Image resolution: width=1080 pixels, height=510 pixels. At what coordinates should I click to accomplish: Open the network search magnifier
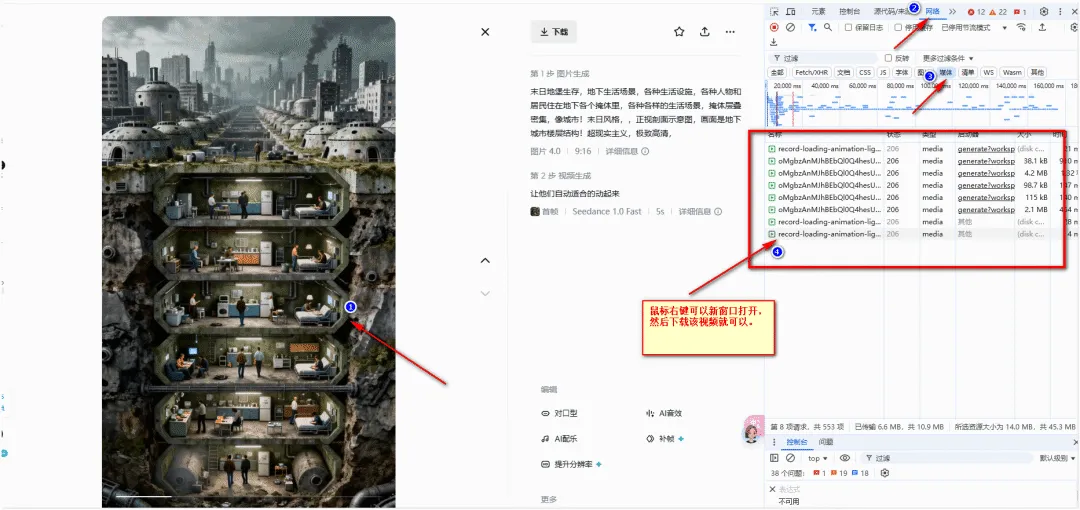pos(828,28)
